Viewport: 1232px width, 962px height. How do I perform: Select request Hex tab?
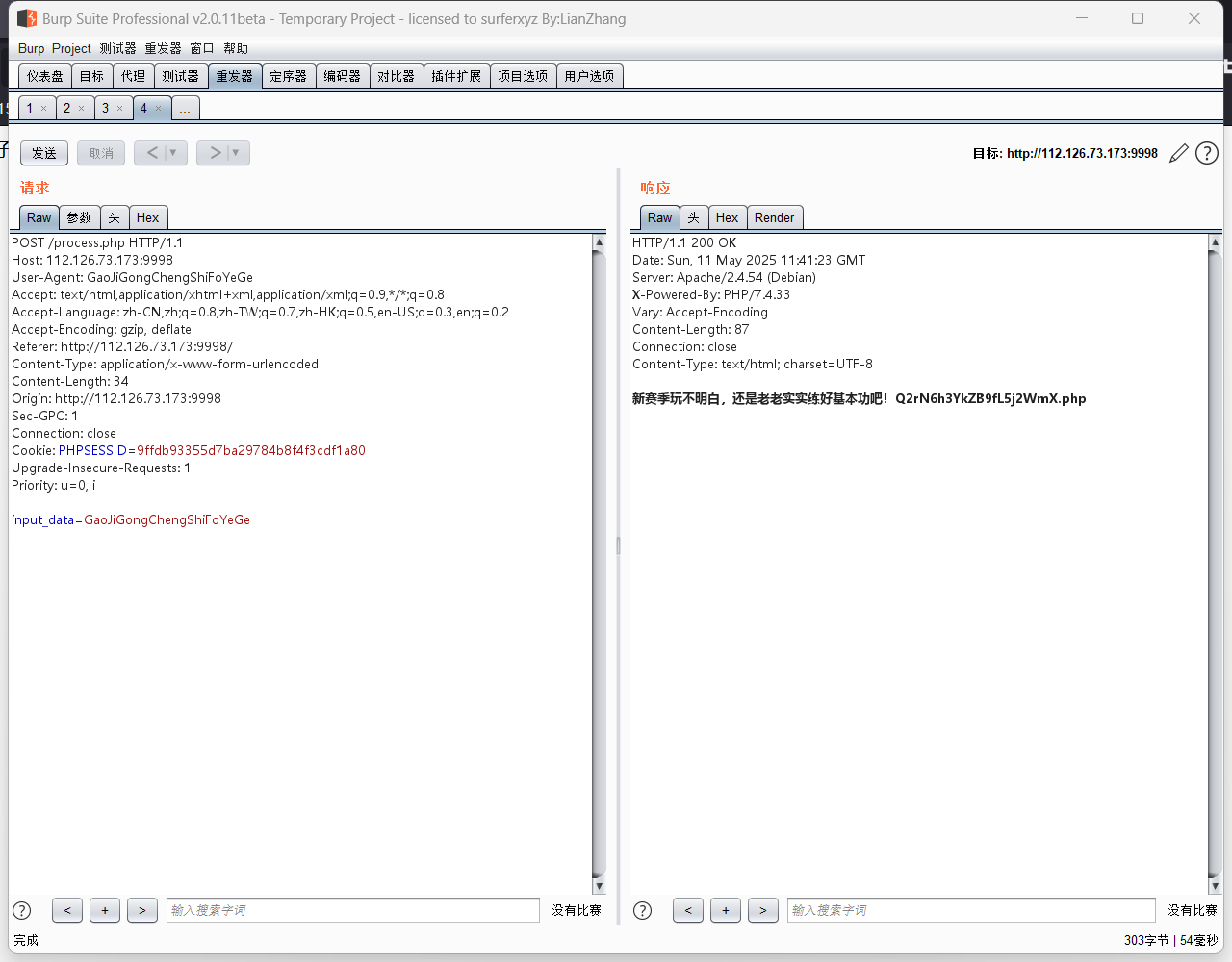coord(148,218)
